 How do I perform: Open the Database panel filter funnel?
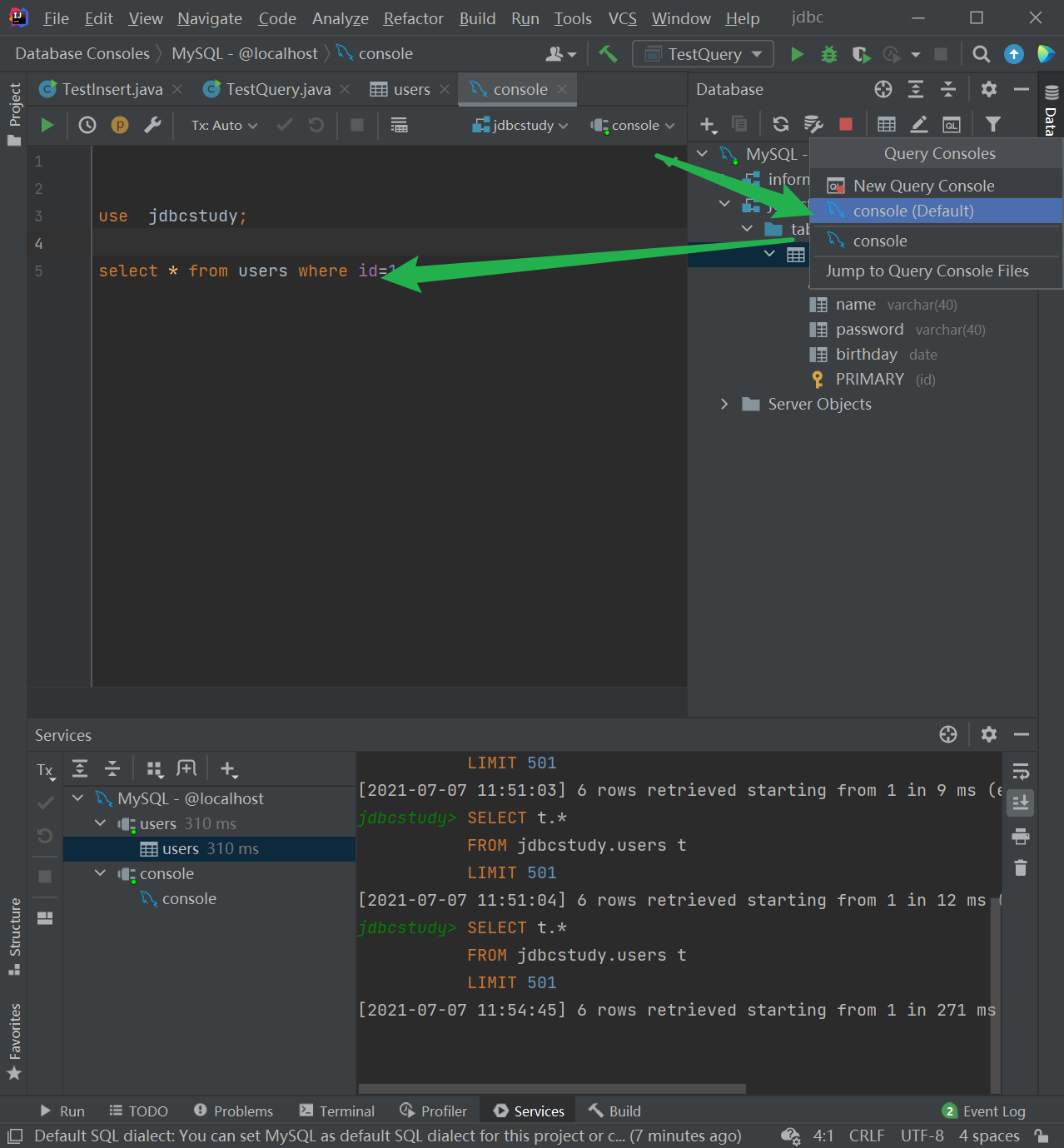992,124
